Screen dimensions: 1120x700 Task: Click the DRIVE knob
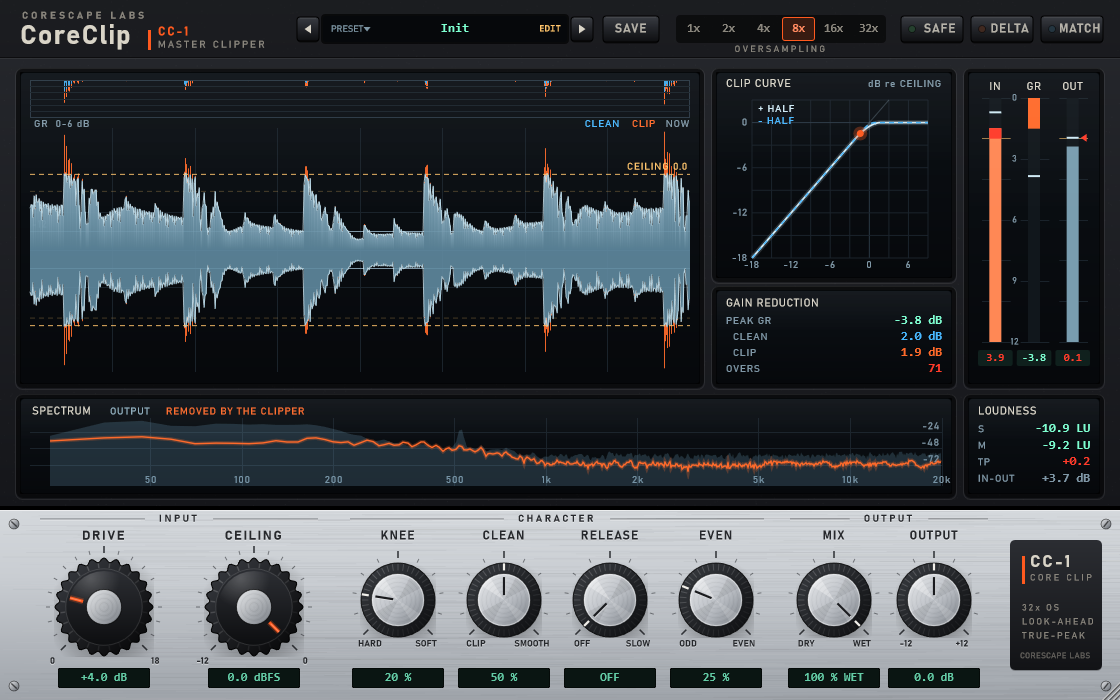click(x=104, y=607)
